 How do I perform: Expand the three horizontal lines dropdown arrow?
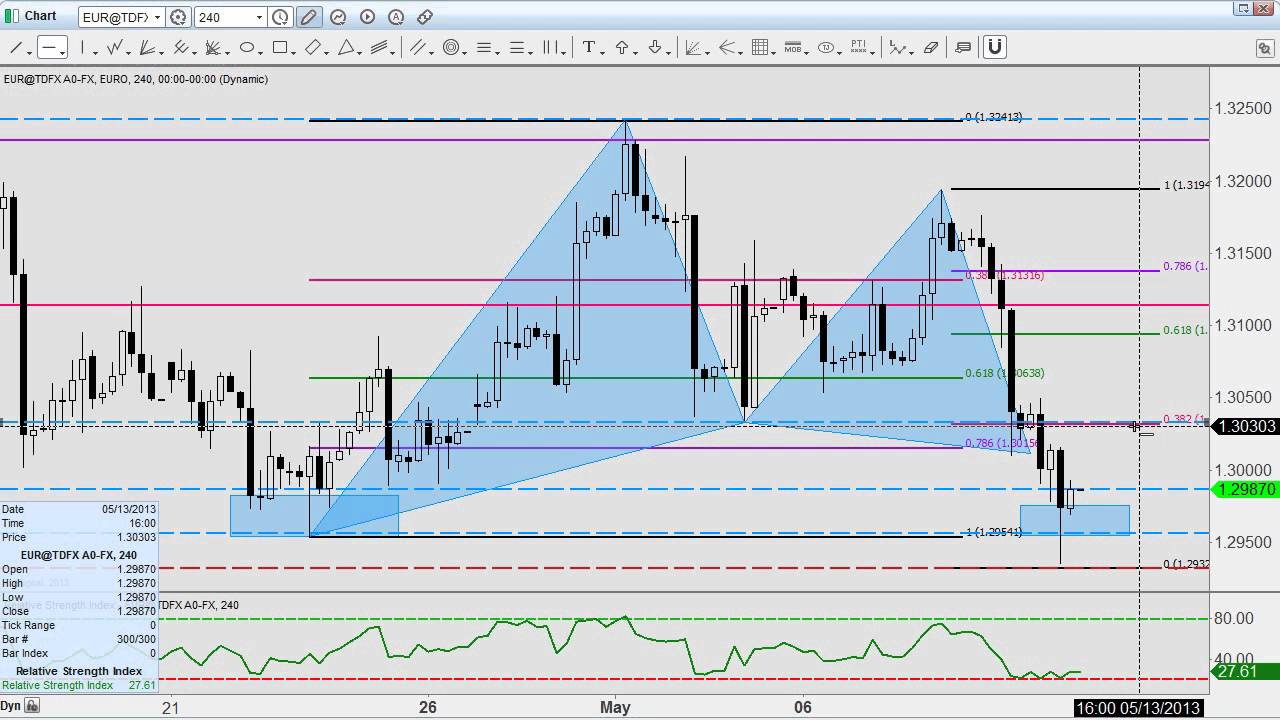(x=497, y=52)
